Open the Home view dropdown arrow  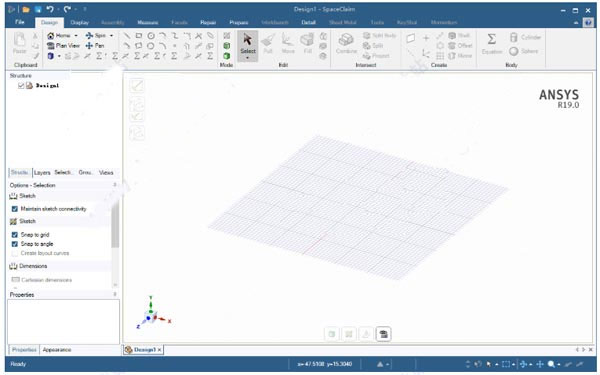coord(76,36)
